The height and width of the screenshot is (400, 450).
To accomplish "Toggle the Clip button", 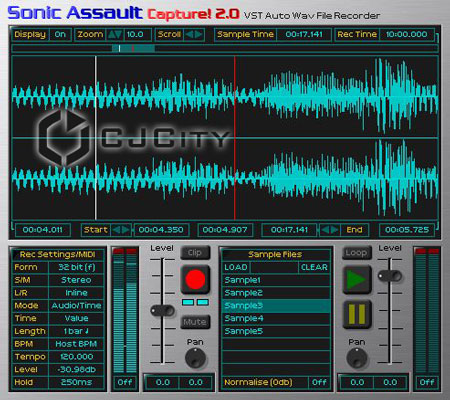I will tap(195, 253).
